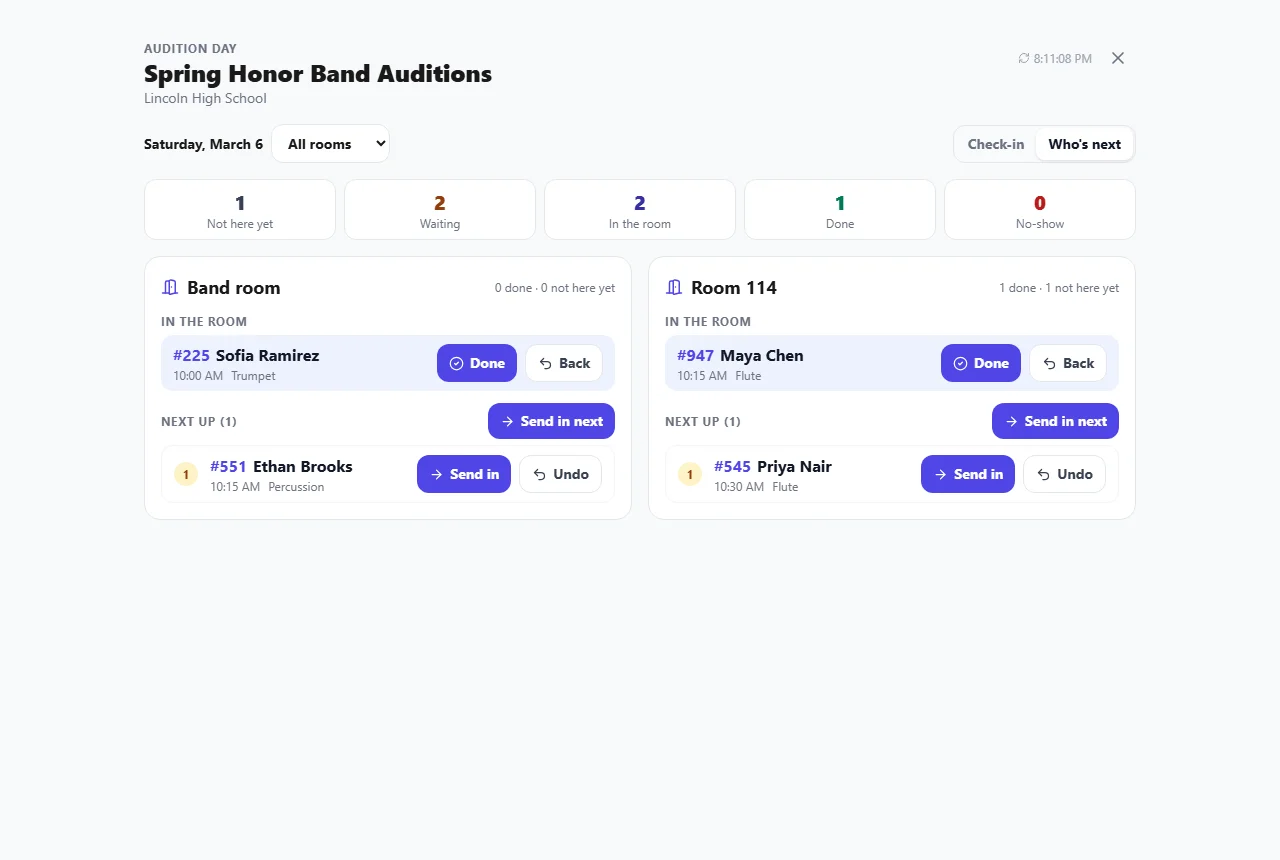The width and height of the screenshot is (1280, 860).
Task: Send in Priya Nair
Action: pyautogui.click(x=968, y=474)
